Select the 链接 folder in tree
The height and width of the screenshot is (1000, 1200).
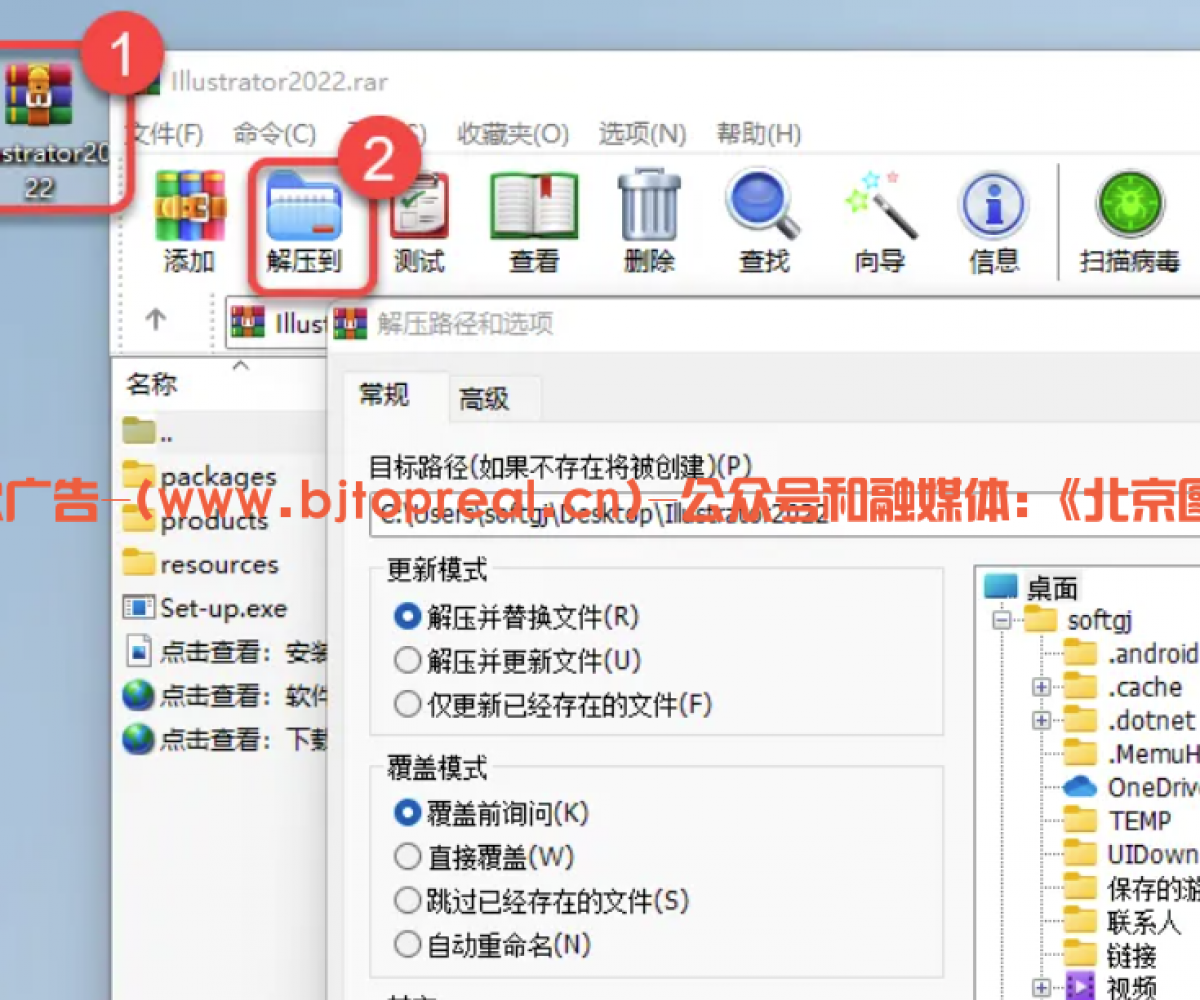coord(1110,955)
